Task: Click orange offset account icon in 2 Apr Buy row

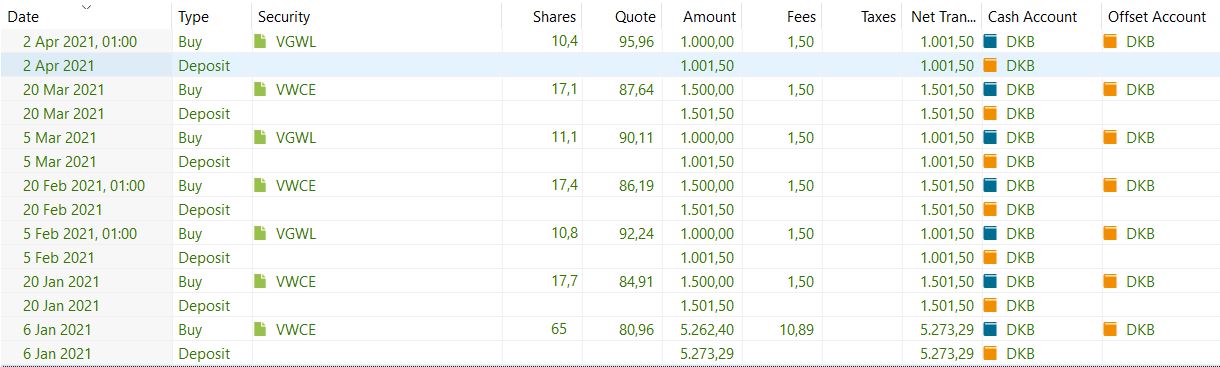Action: 1111,41
